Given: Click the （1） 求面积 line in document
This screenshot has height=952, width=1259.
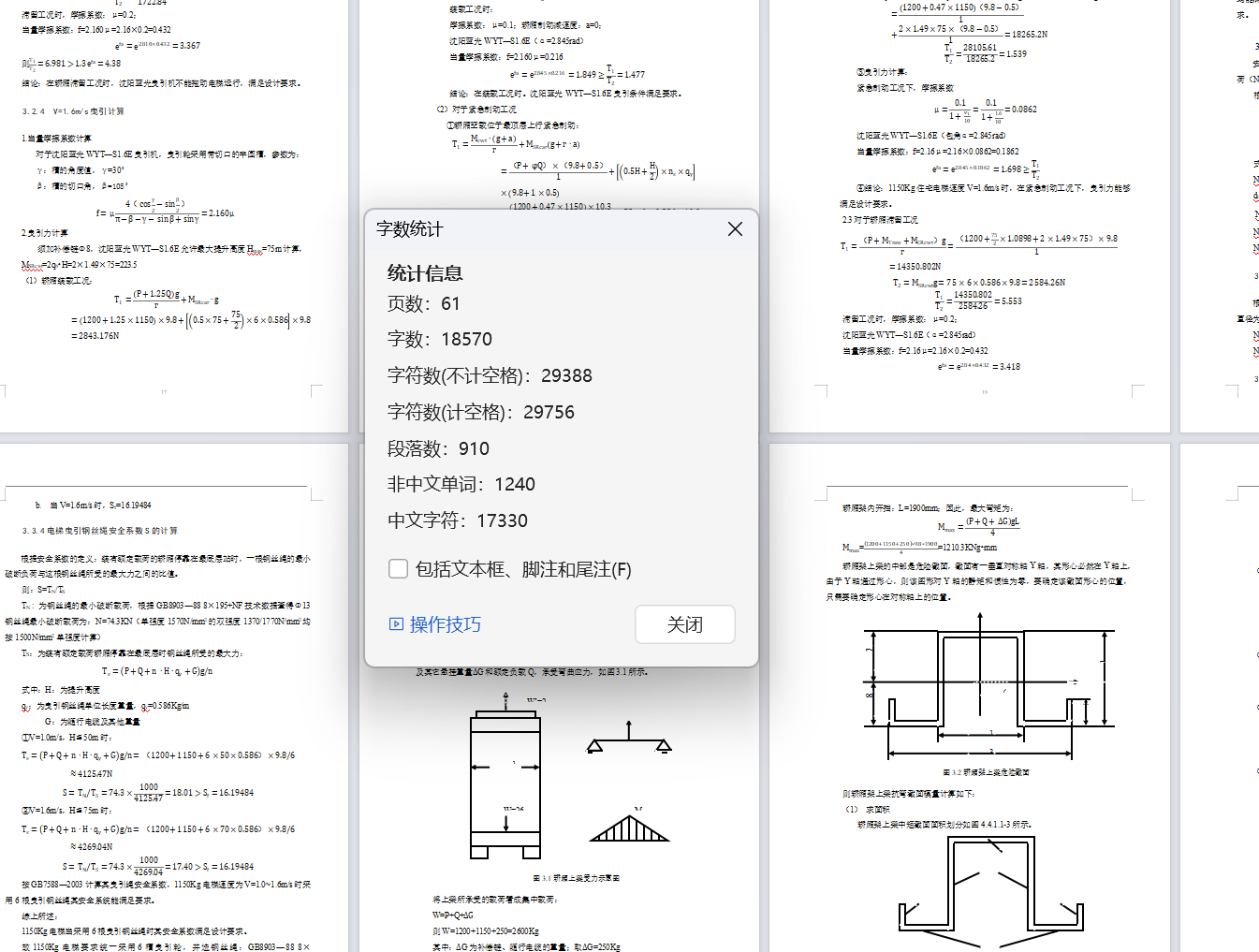Looking at the screenshot, I should point(868,810).
